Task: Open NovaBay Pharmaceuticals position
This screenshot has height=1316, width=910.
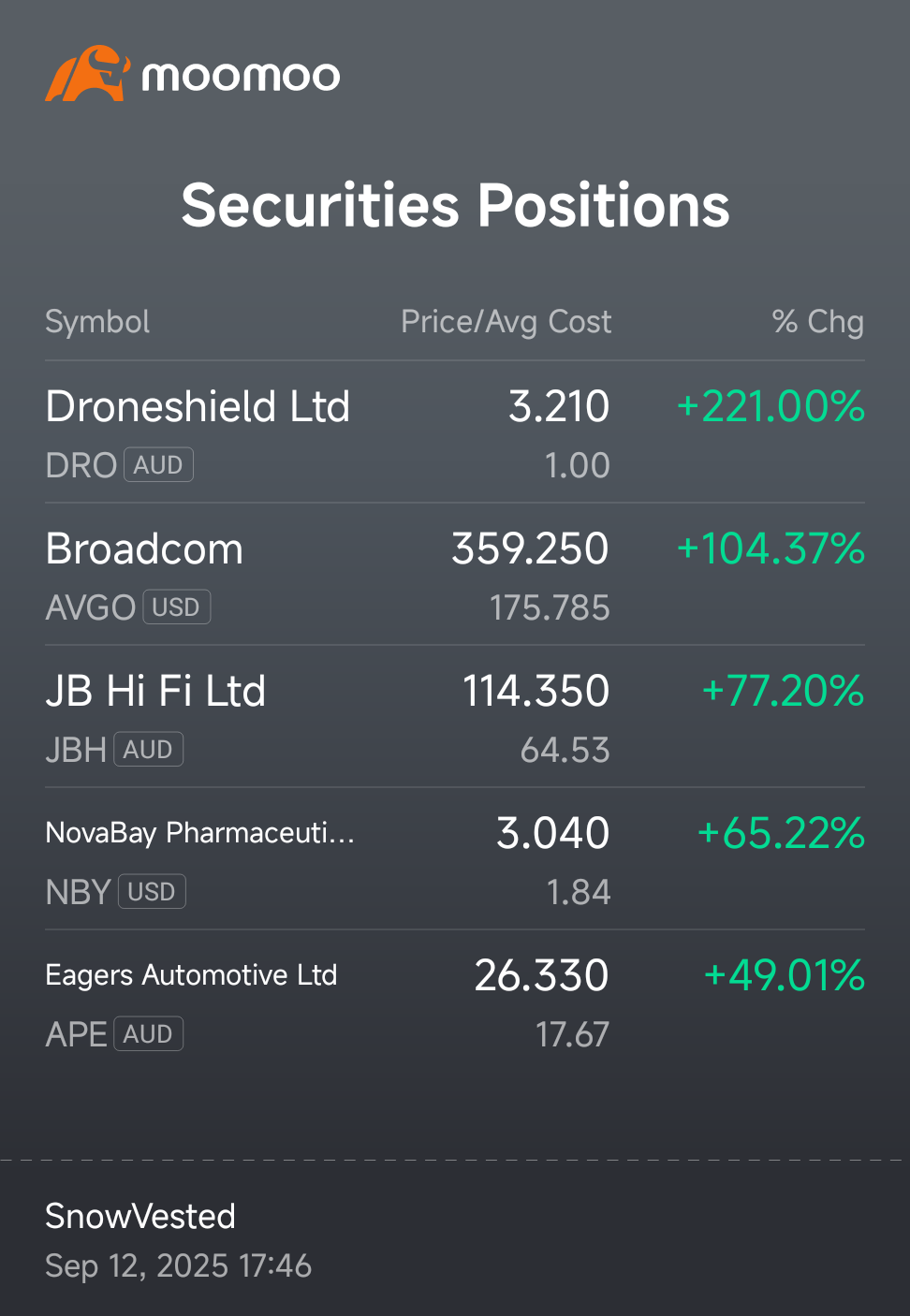Action: (x=455, y=859)
